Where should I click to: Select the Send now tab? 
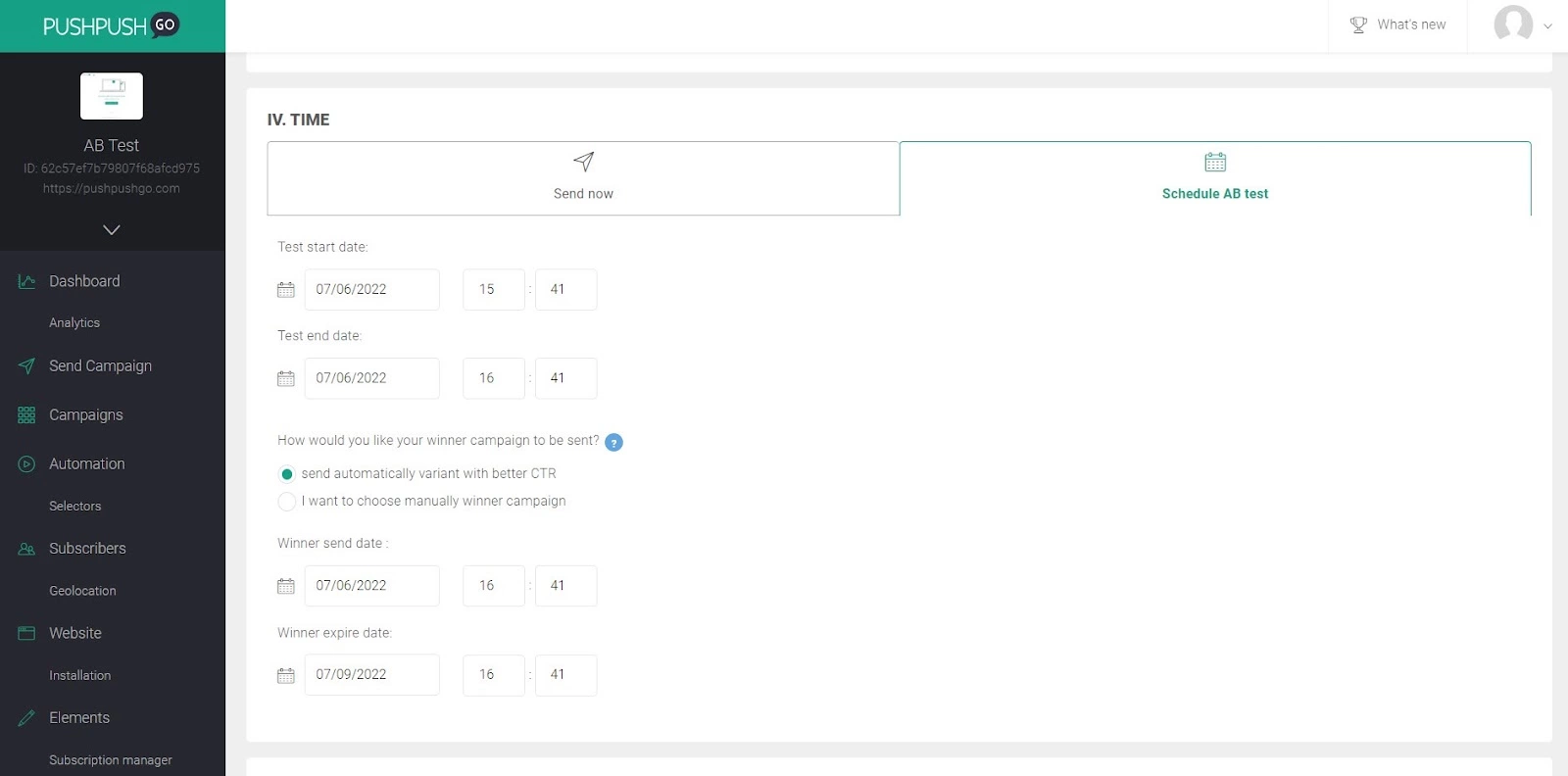pyautogui.click(x=583, y=178)
